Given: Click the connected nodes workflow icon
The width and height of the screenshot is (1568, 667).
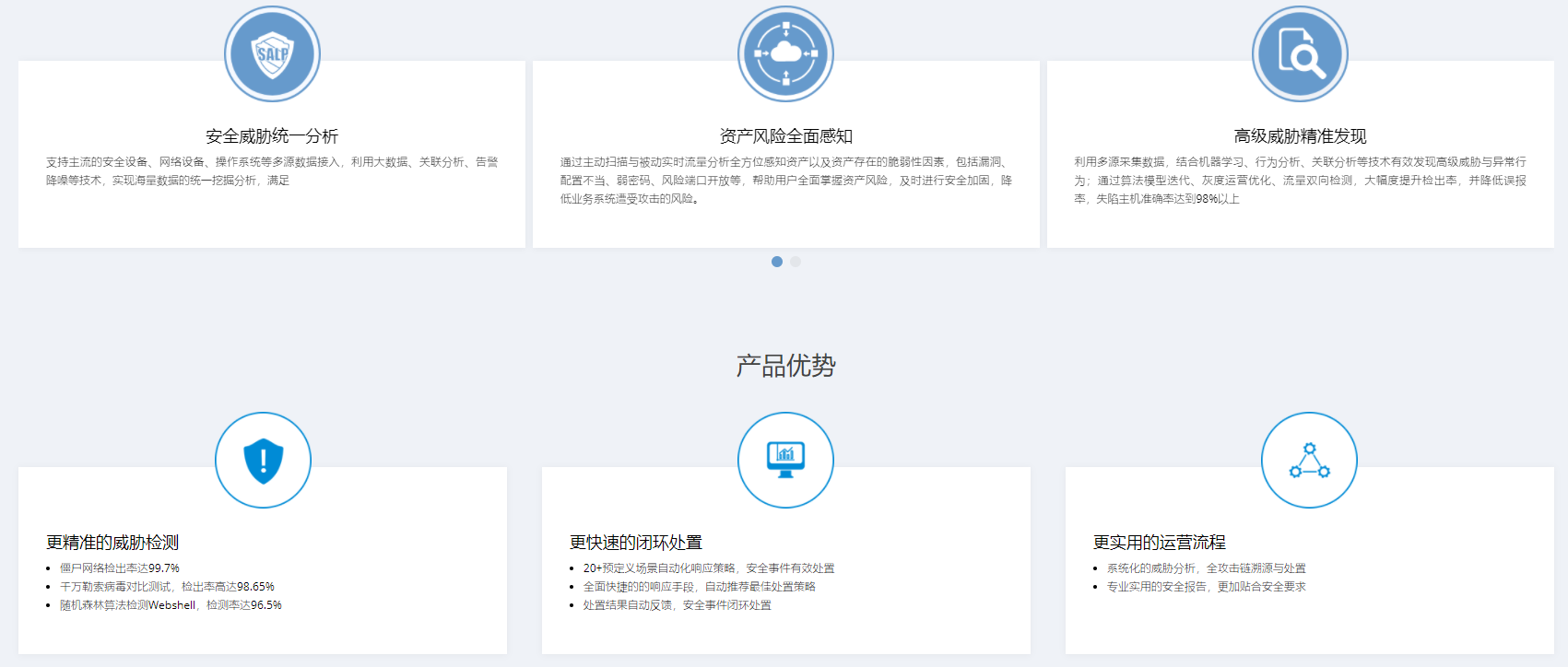Looking at the screenshot, I should (1309, 460).
